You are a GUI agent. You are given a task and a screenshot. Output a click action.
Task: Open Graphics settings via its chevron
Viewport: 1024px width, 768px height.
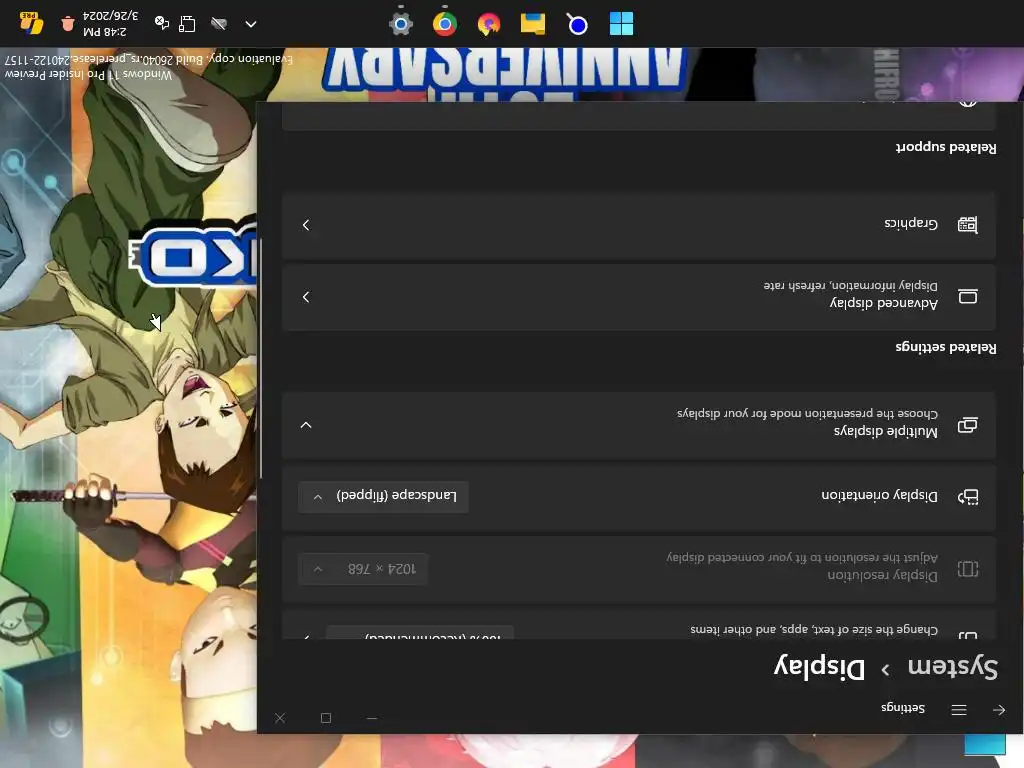coord(306,225)
